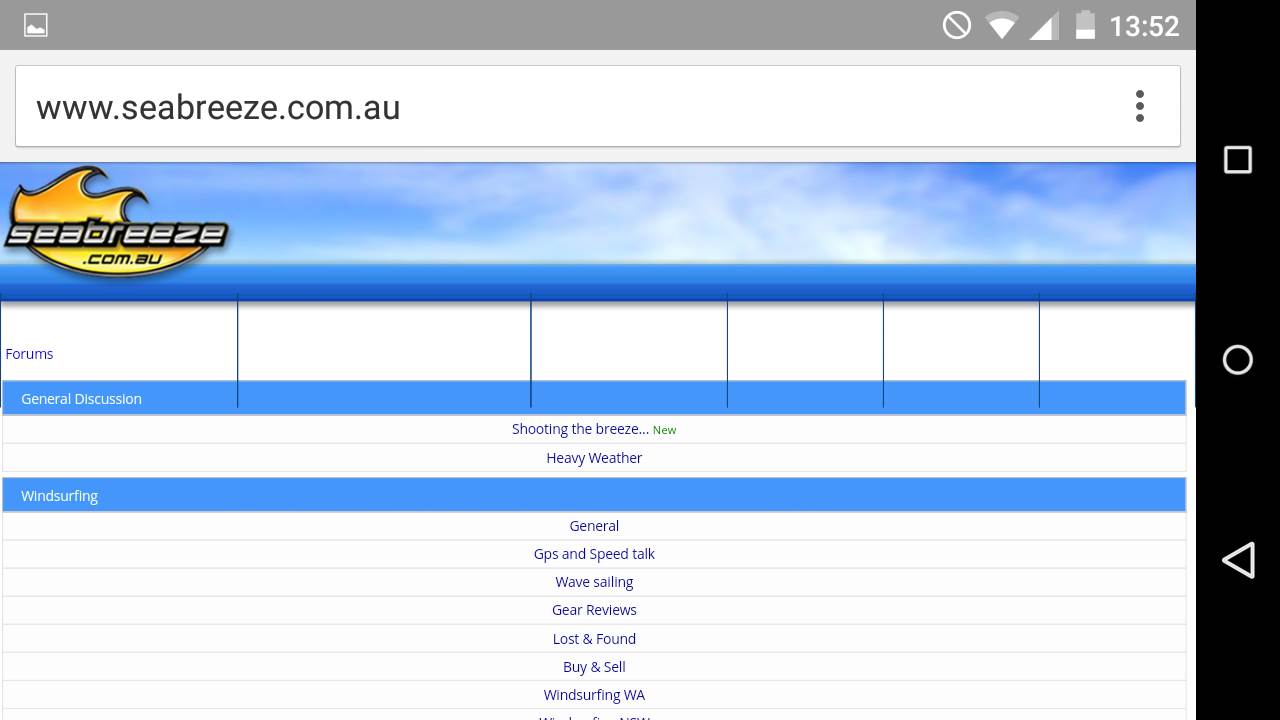1280x720 pixels.
Task: Open the Heavy Weather forum
Action: (x=594, y=458)
